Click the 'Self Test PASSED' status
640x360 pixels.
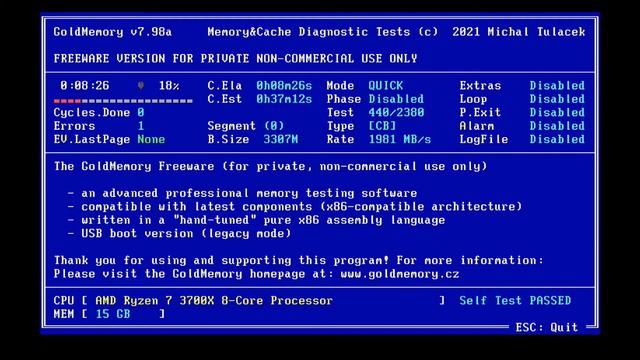pos(515,301)
